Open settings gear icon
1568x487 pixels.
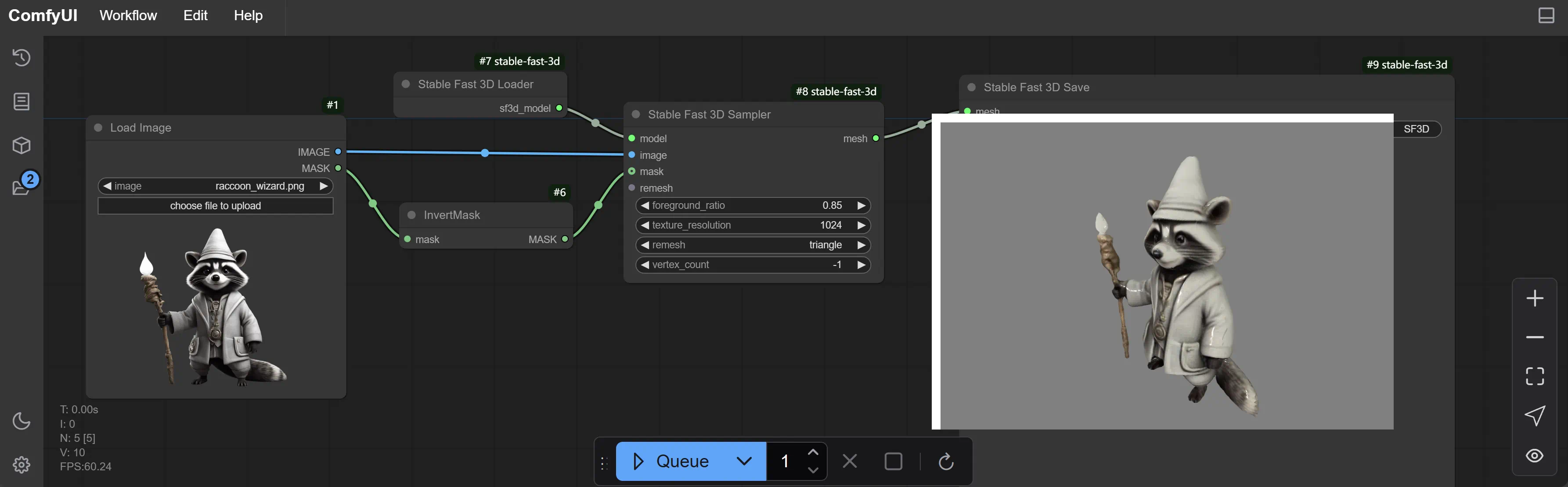[x=22, y=465]
